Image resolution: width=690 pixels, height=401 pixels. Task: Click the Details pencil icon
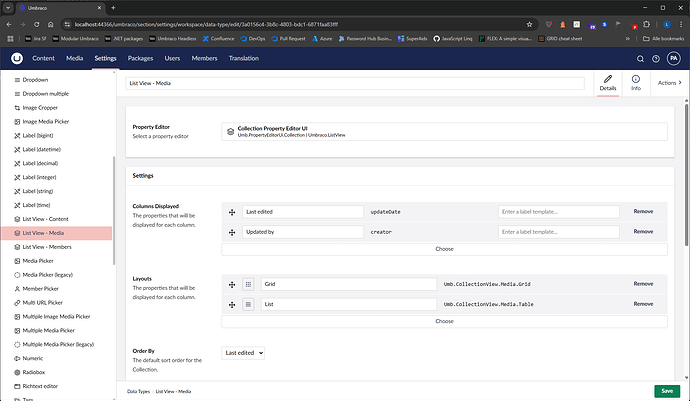coord(608,79)
